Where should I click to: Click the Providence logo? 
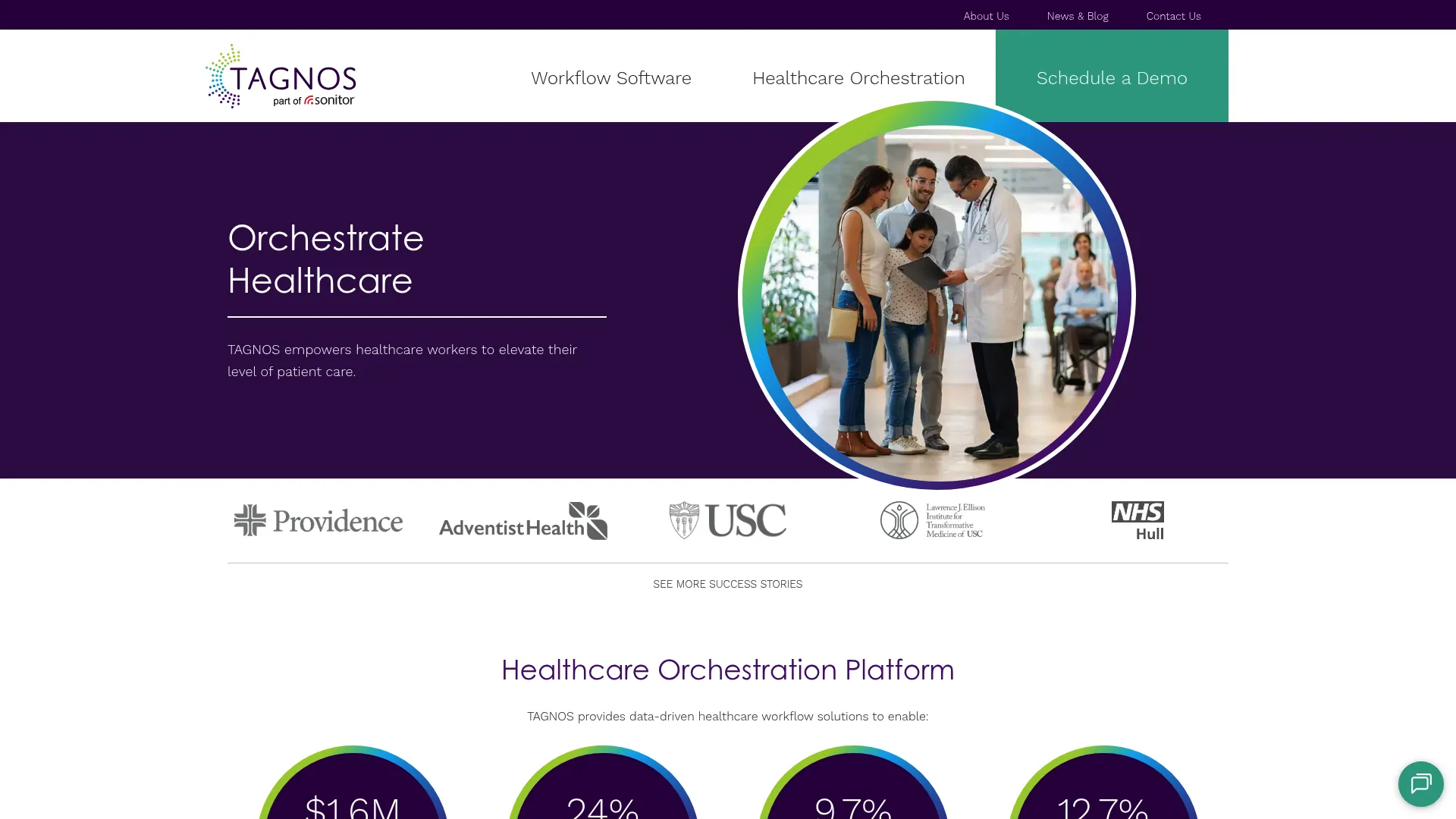pyautogui.click(x=318, y=520)
